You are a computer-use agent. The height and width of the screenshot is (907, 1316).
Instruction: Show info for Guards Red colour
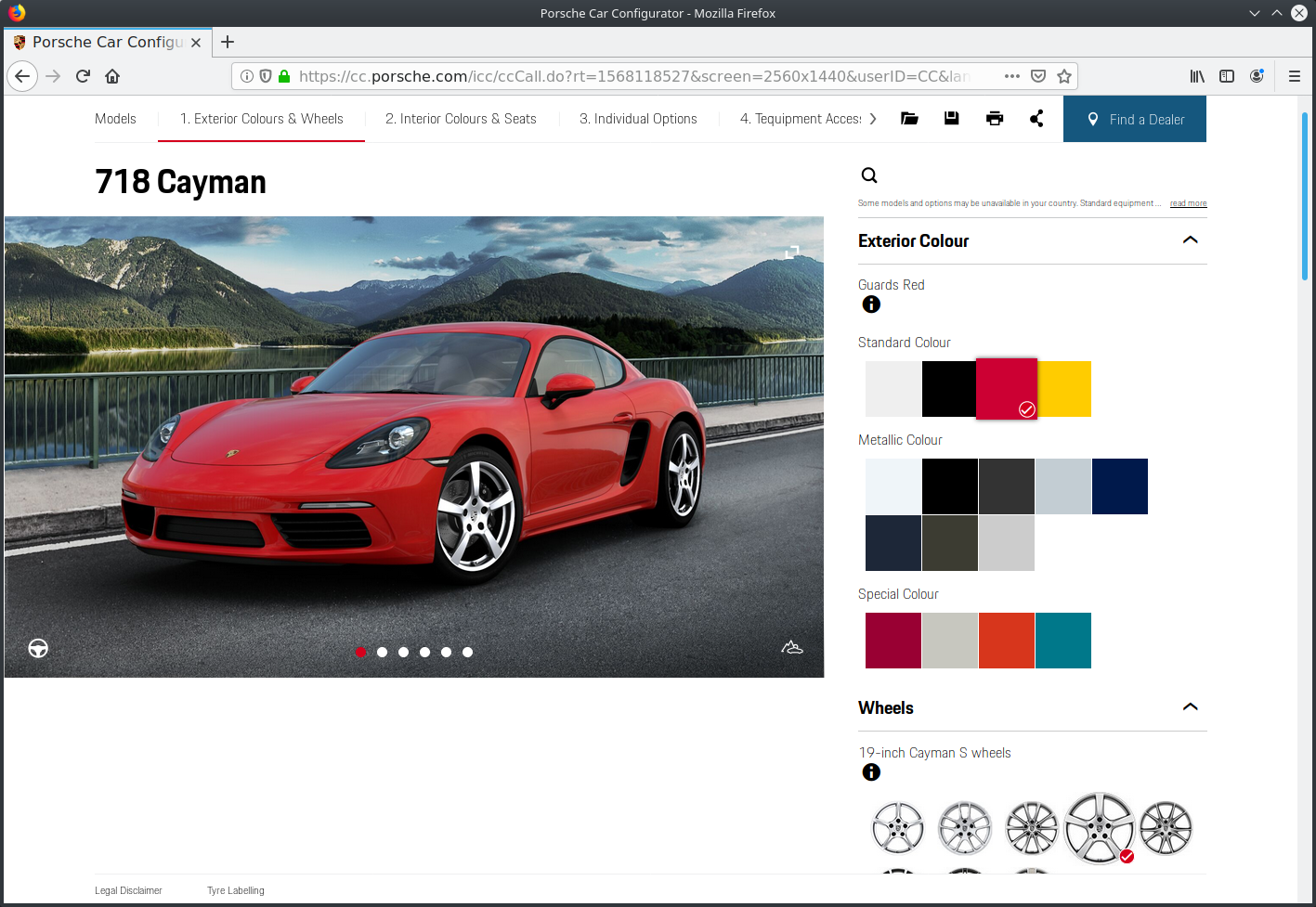pos(871,304)
